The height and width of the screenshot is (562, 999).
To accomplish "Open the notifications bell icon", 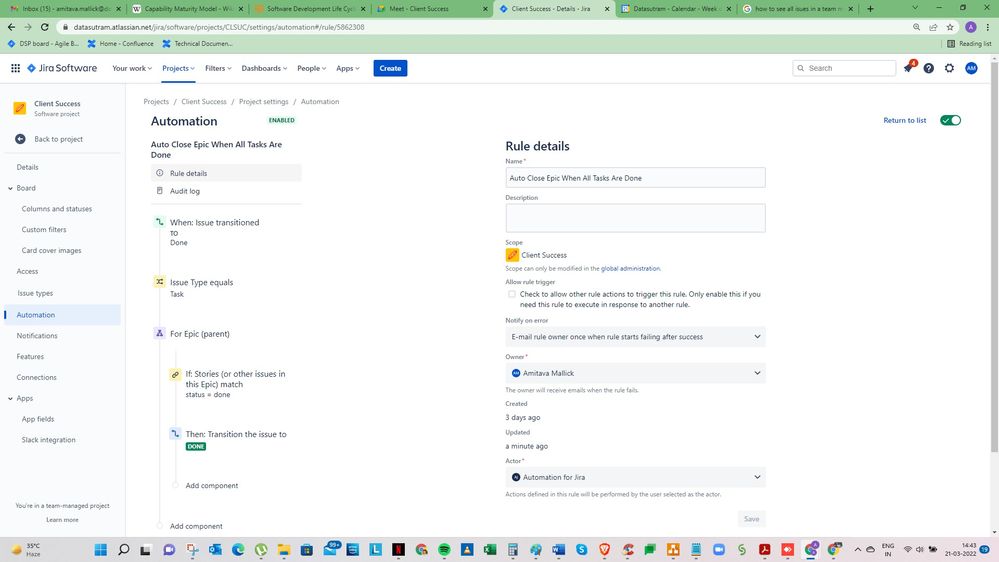I will (908, 68).
